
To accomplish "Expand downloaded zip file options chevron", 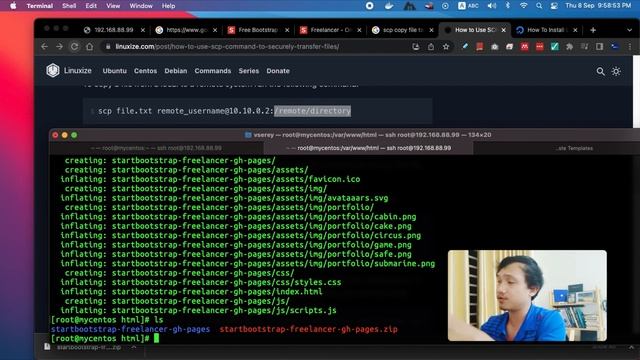I will click(x=133, y=347).
